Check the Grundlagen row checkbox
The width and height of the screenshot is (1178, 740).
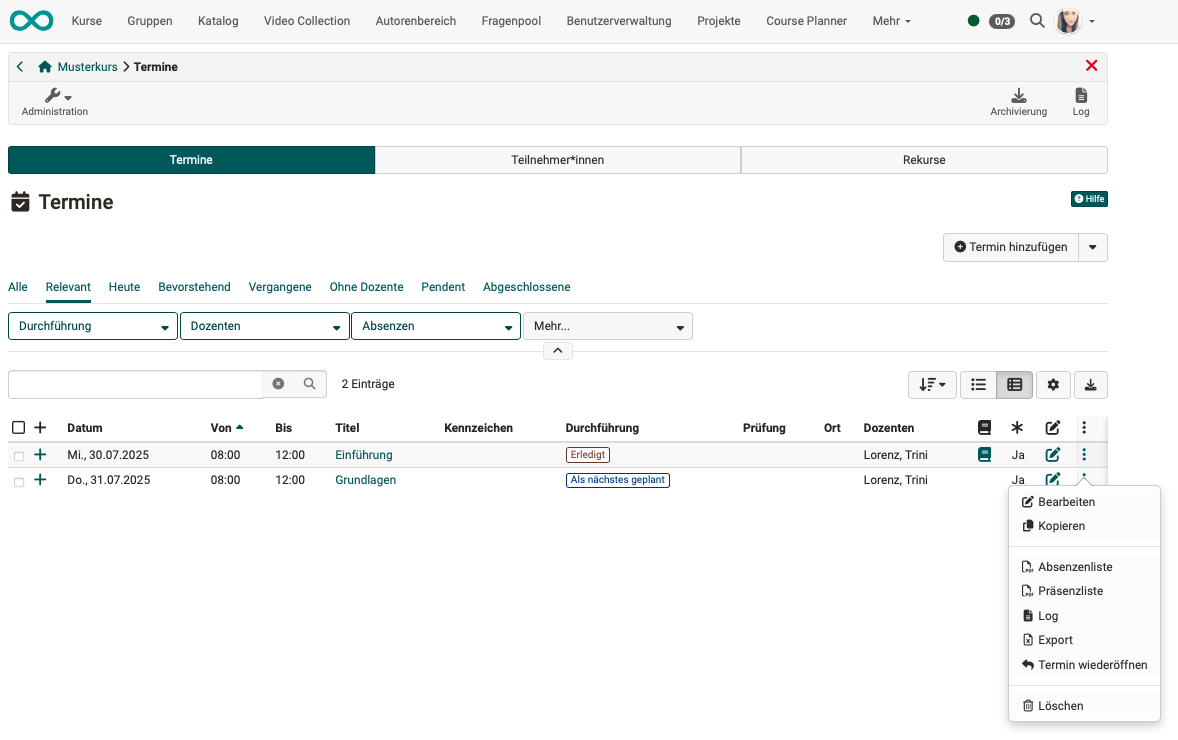18,481
